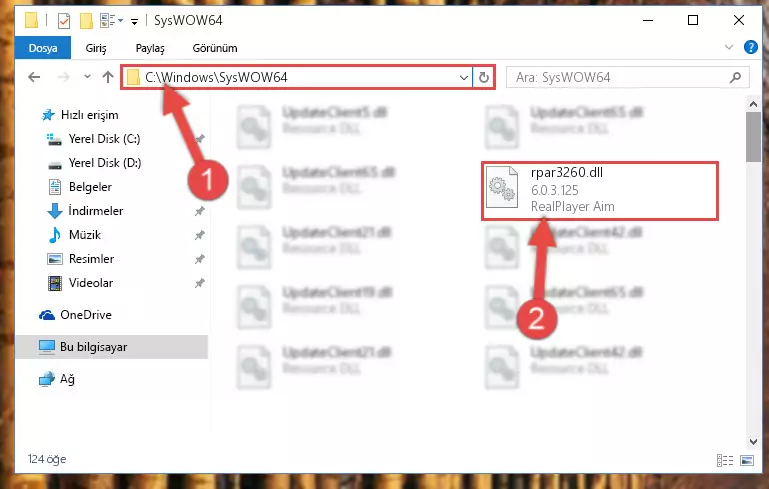Switch to details view icon
769x489 pixels.
(x=724, y=460)
